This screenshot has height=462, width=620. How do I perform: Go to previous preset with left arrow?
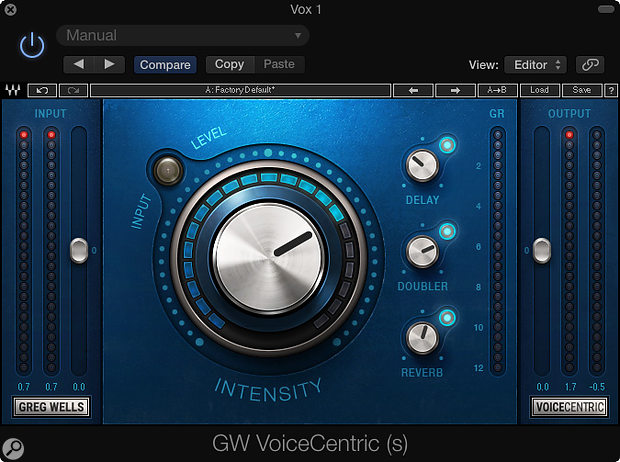[x=79, y=64]
